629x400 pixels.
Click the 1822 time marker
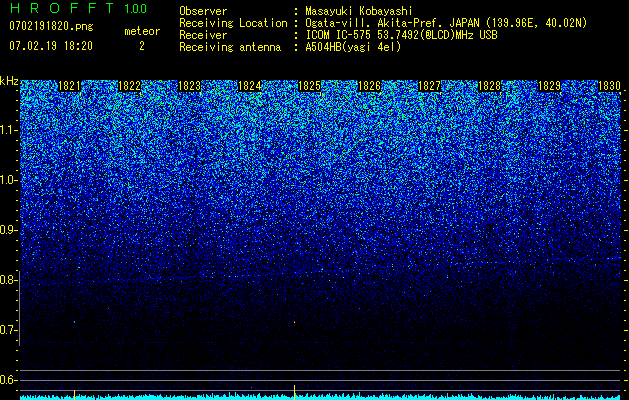click(x=129, y=86)
